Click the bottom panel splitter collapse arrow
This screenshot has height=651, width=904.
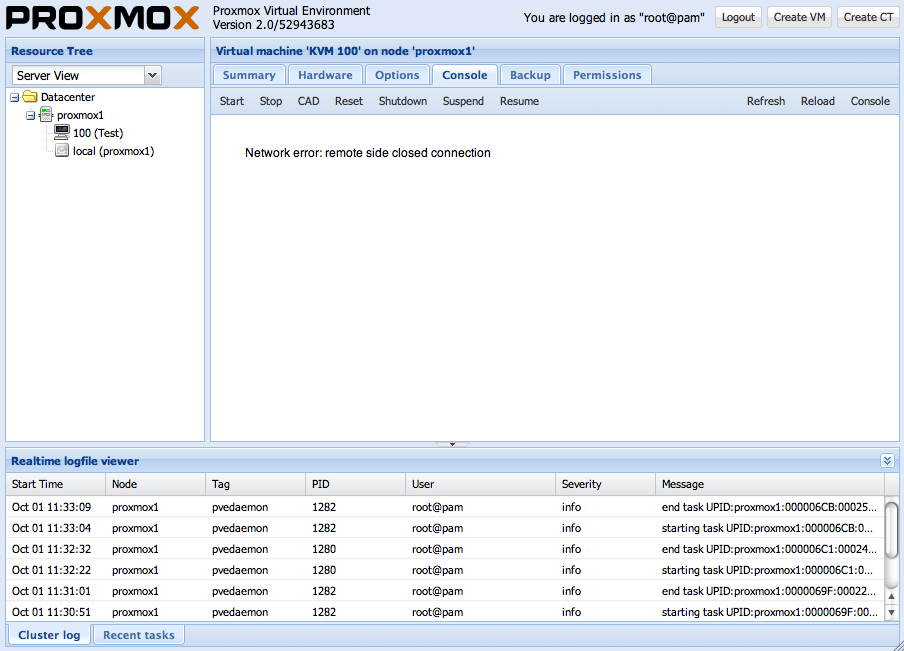452,443
